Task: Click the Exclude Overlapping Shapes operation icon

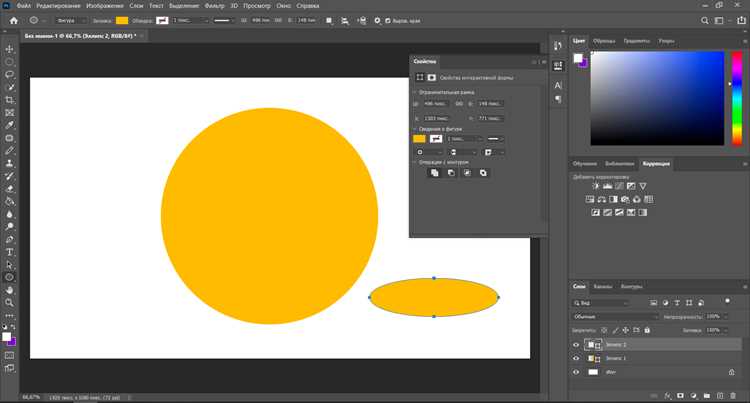Action: pyautogui.click(x=483, y=173)
